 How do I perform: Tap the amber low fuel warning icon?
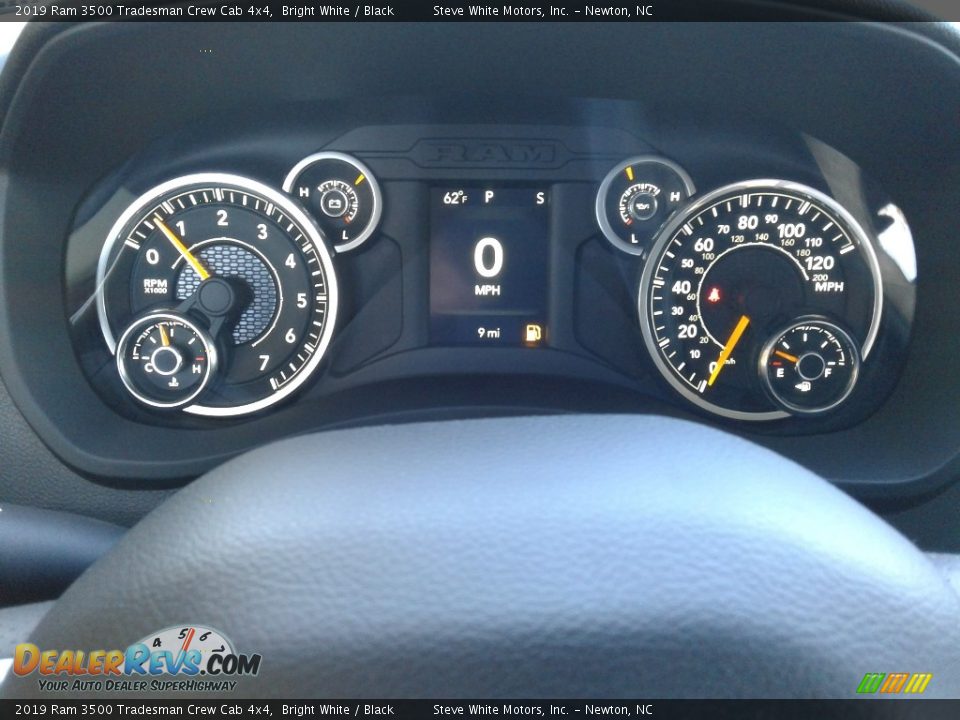(x=533, y=333)
